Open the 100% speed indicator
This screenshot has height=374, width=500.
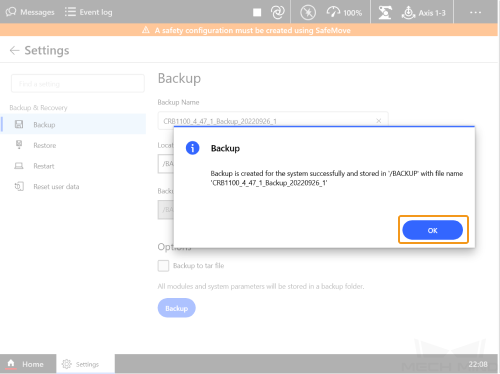(344, 12)
